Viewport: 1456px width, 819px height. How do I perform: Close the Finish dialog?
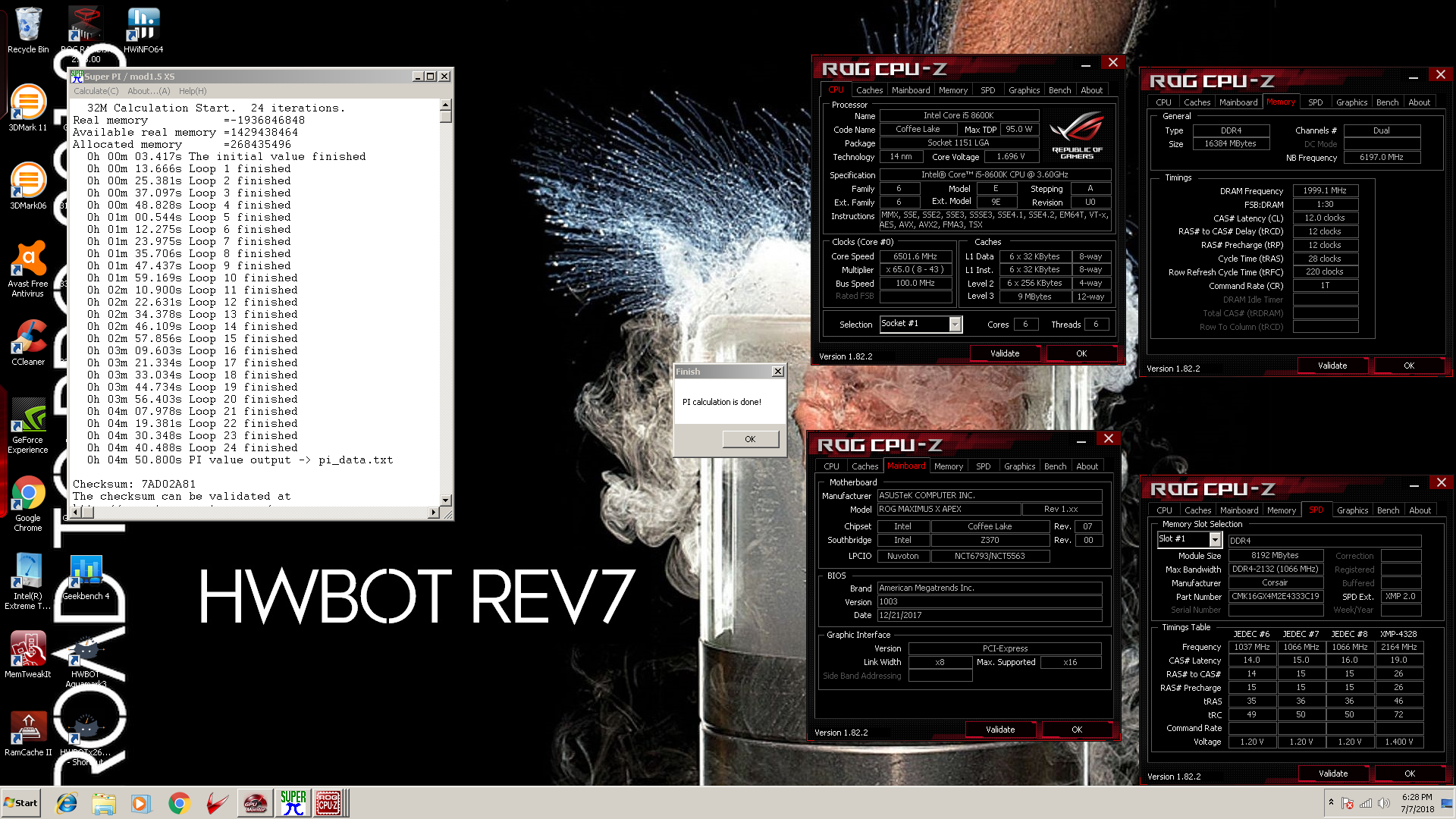click(777, 372)
